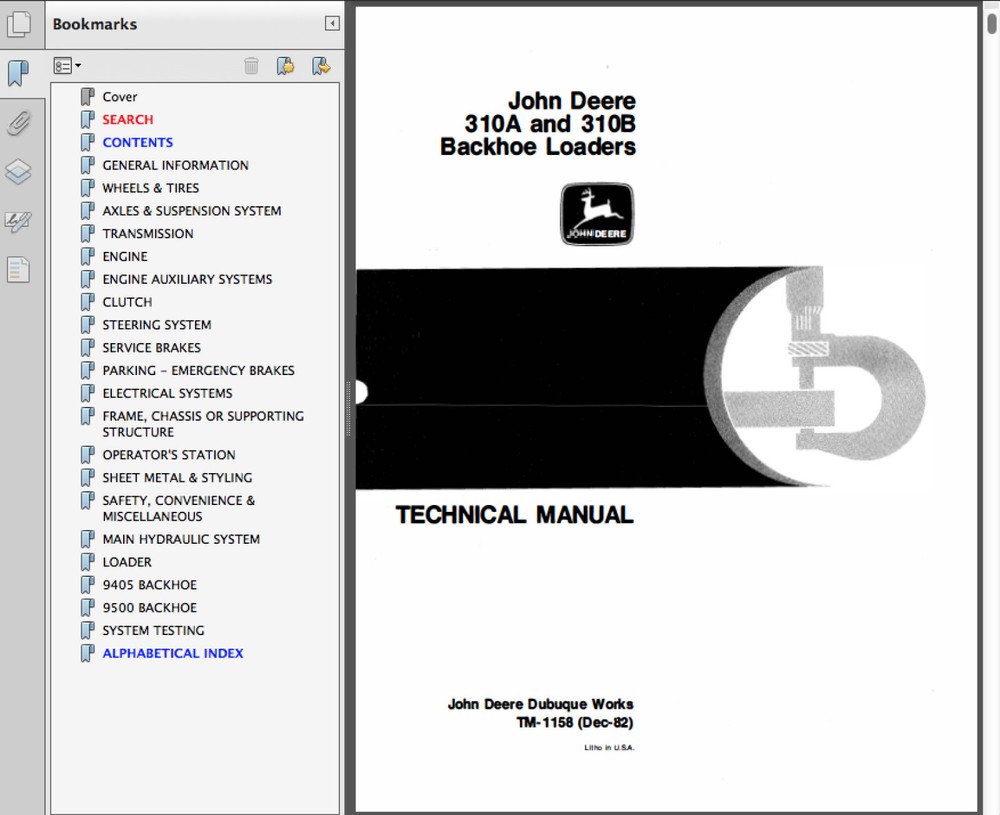Viewport: 1000px width, 815px height.
Task: Jump to the CLUTCH section
Action: [128, 302]
